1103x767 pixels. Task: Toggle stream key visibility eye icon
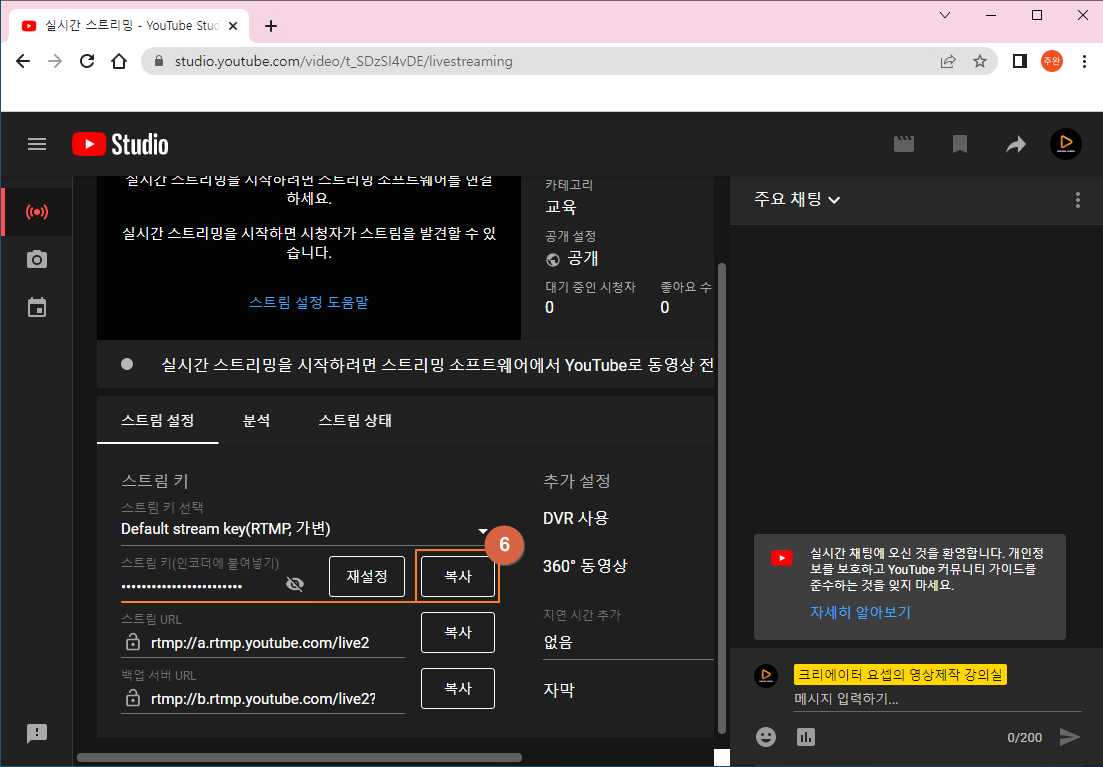295,584
